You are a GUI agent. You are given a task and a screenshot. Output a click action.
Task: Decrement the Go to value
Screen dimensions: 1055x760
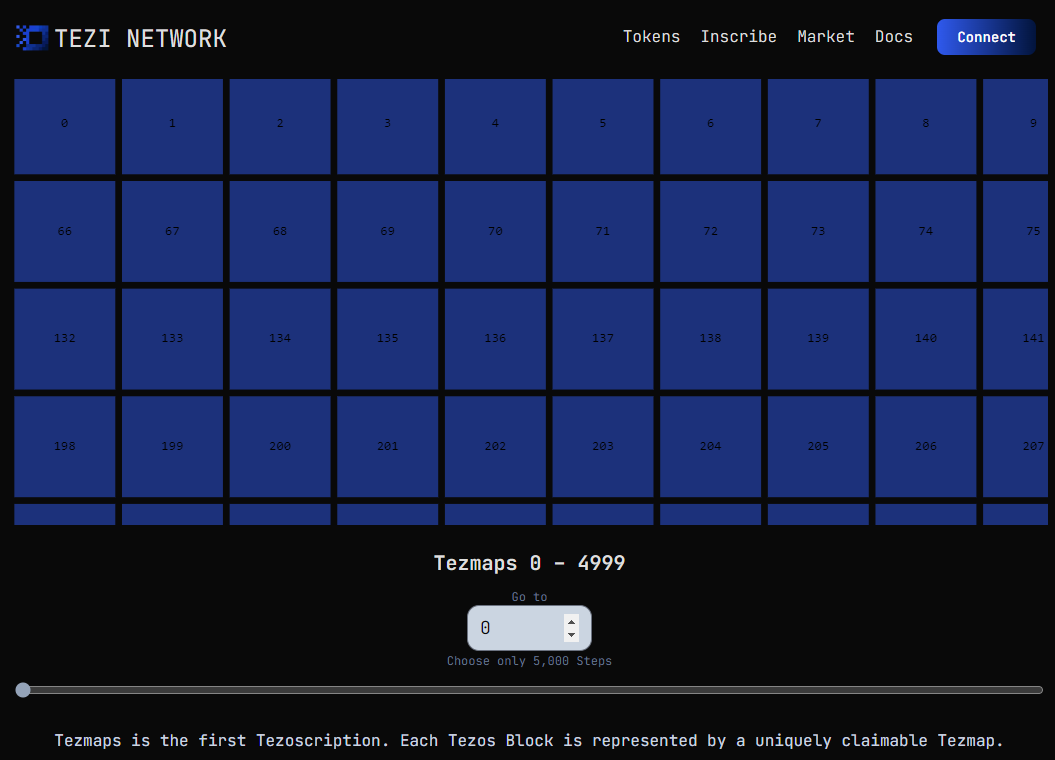571,635
